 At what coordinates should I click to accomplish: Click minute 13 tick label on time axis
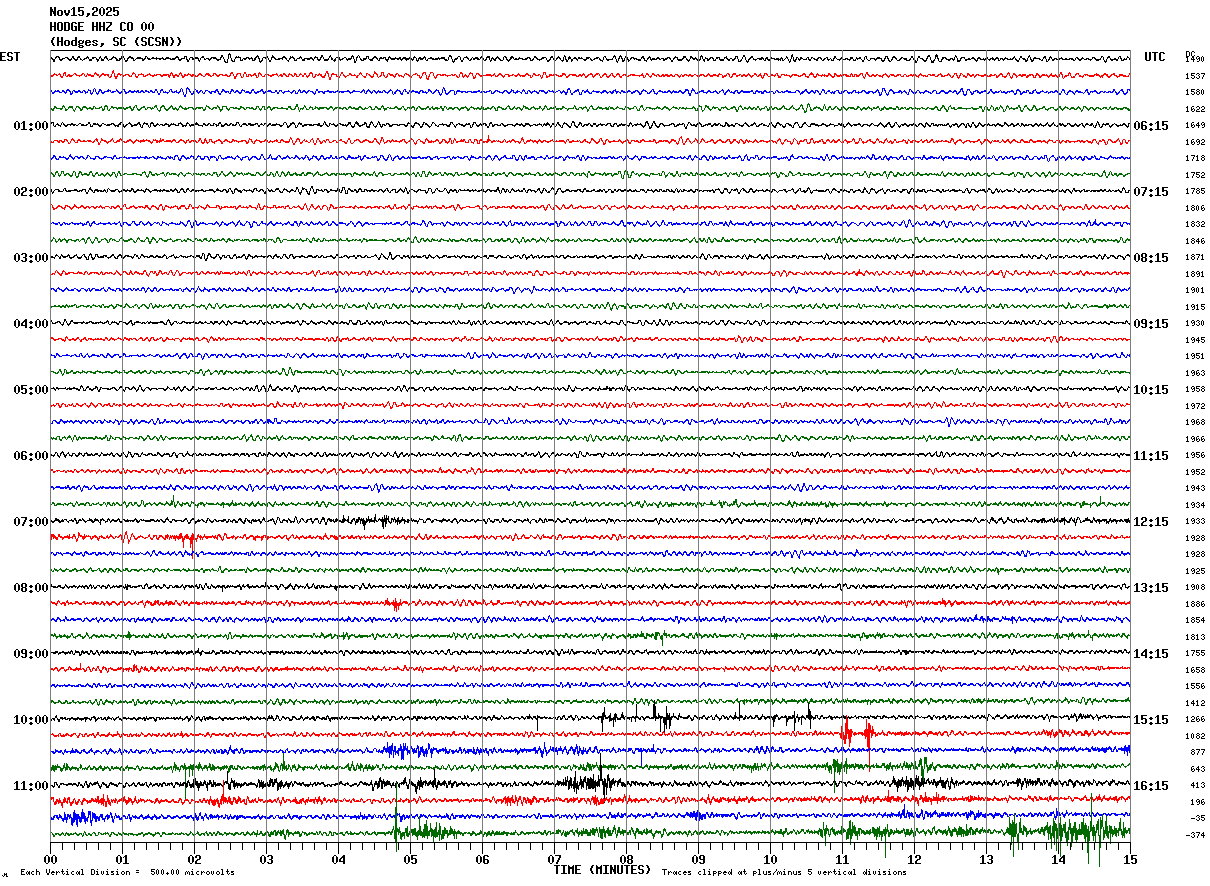click(986, 859)
